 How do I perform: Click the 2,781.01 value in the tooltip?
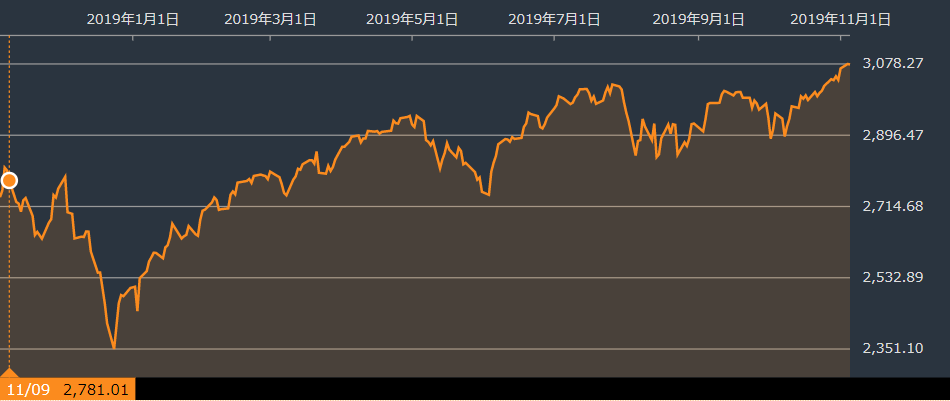click(96, 389)
